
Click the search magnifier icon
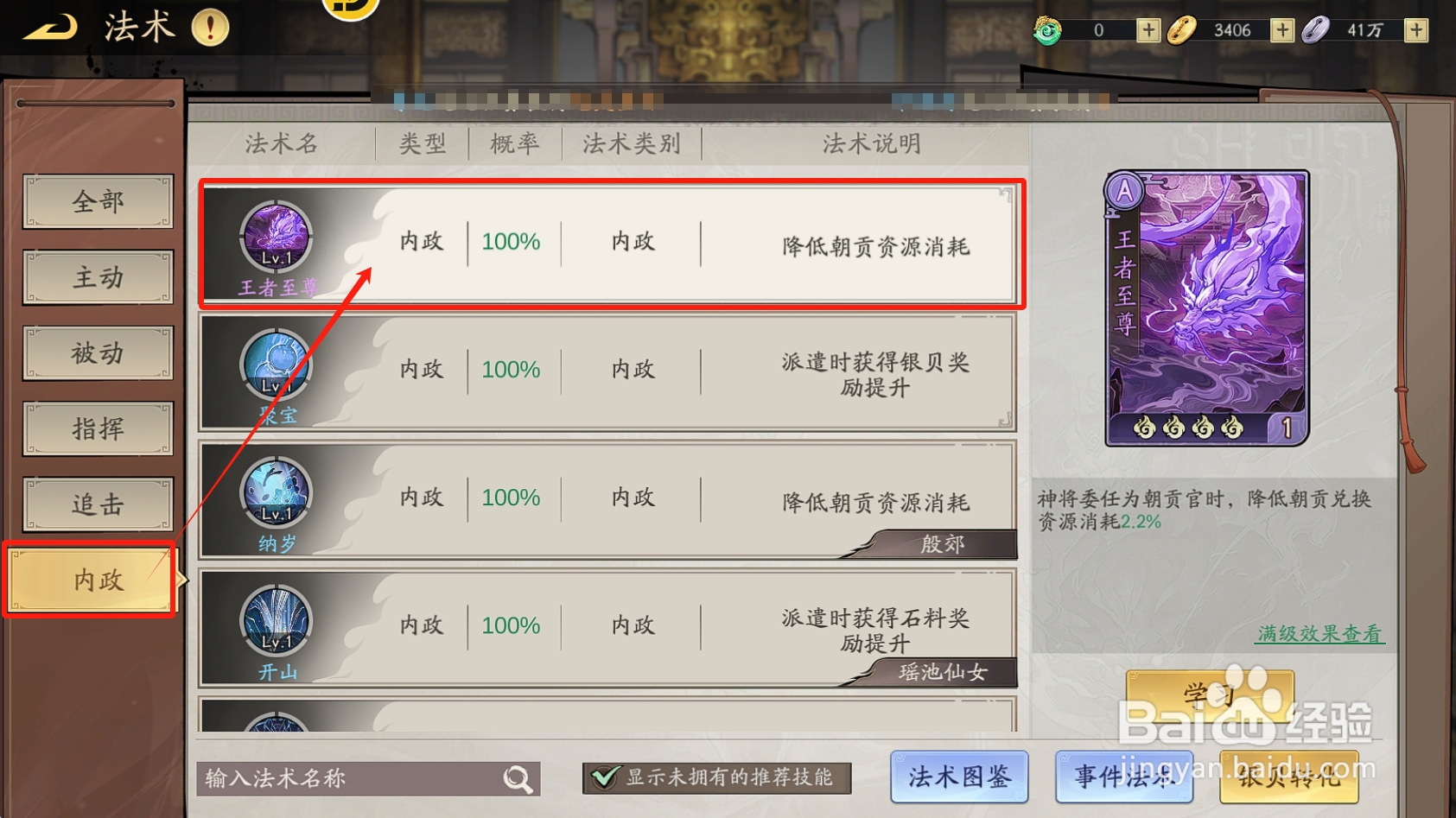[518, 779]
